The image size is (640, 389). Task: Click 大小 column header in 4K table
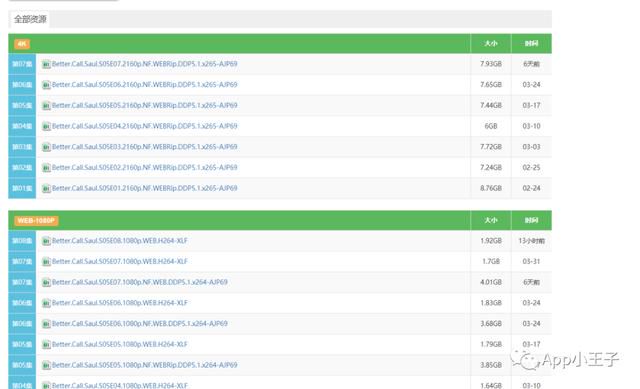pyautogui.click(x=491, y=44)
